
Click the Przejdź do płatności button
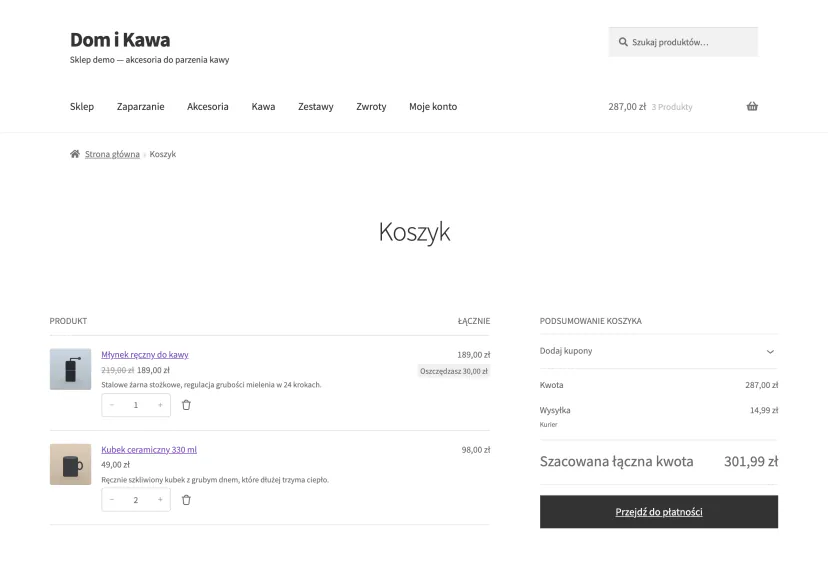point(658,511)
